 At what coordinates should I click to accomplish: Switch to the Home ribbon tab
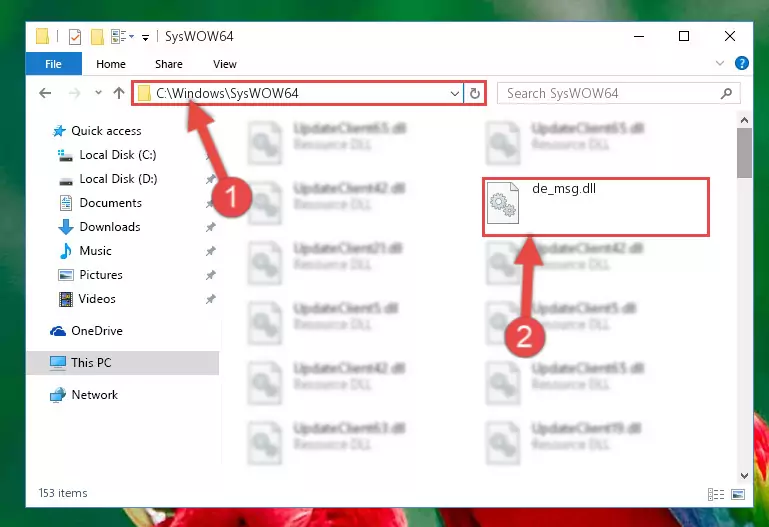pyautogui.click(x=111, y=64)
